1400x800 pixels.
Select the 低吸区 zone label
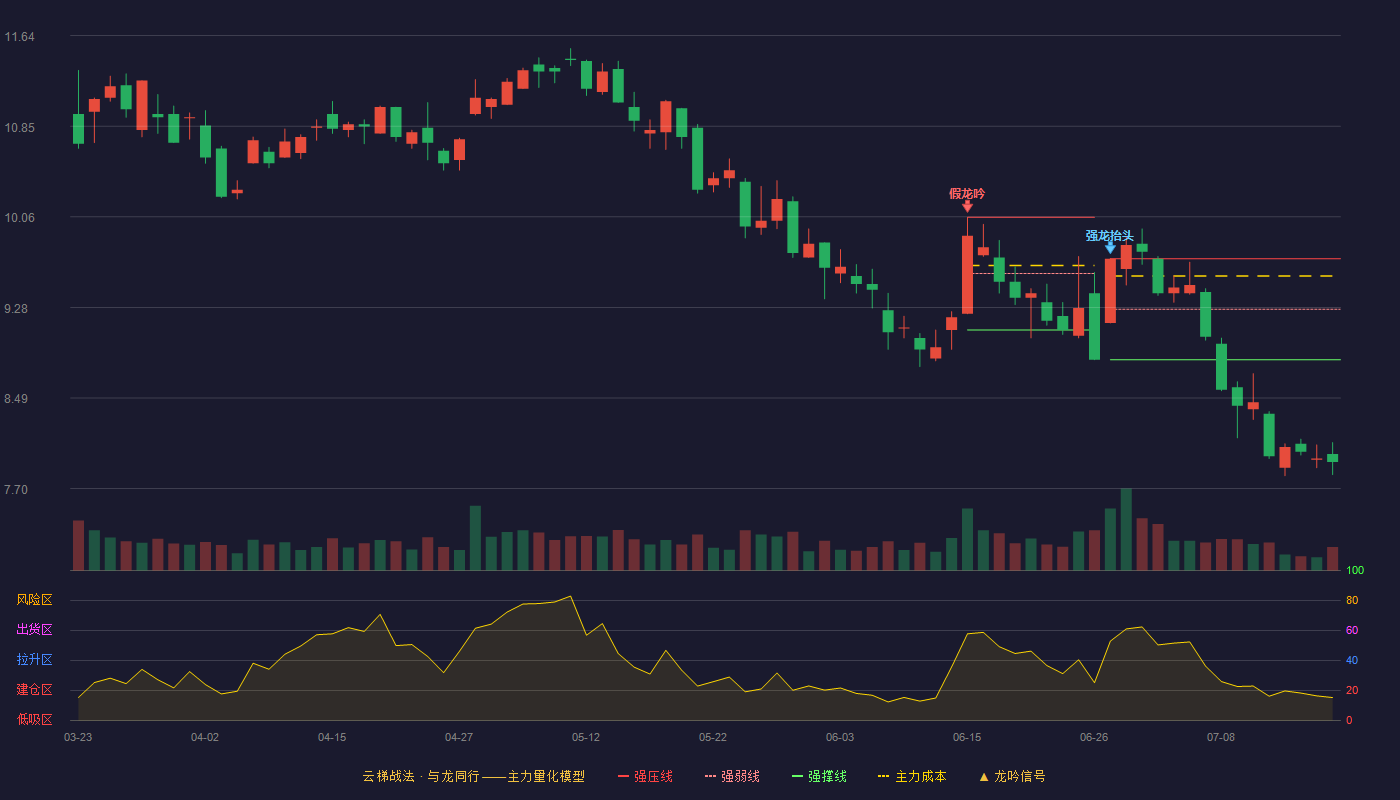coord(34,719)
